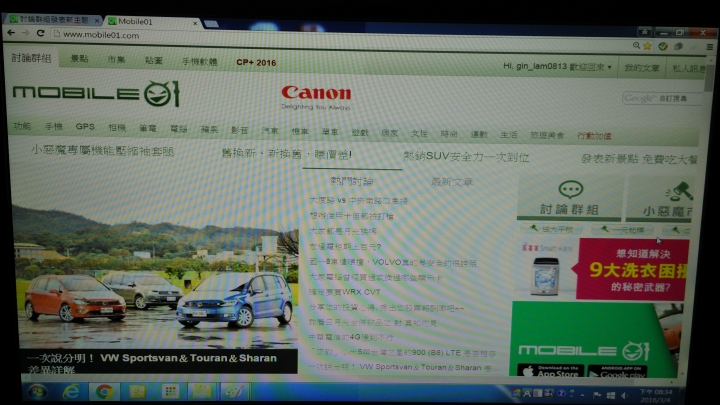Click the 小惡魔專屬機能壓縮袖套 promo link
Viewport: 720px width, 405px height.
pos(102,151)
